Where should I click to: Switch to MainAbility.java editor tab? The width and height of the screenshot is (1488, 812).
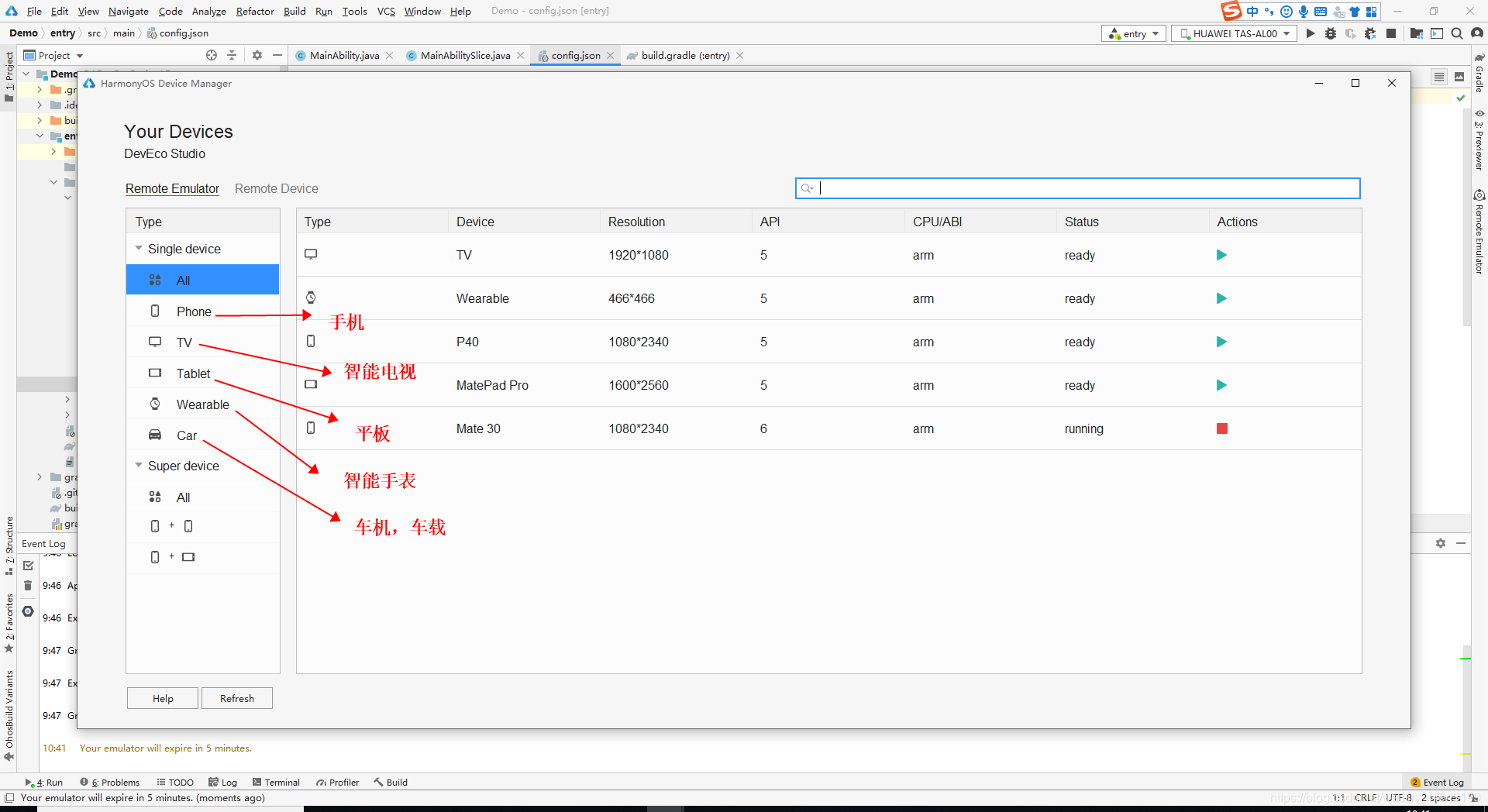[344, 55]
